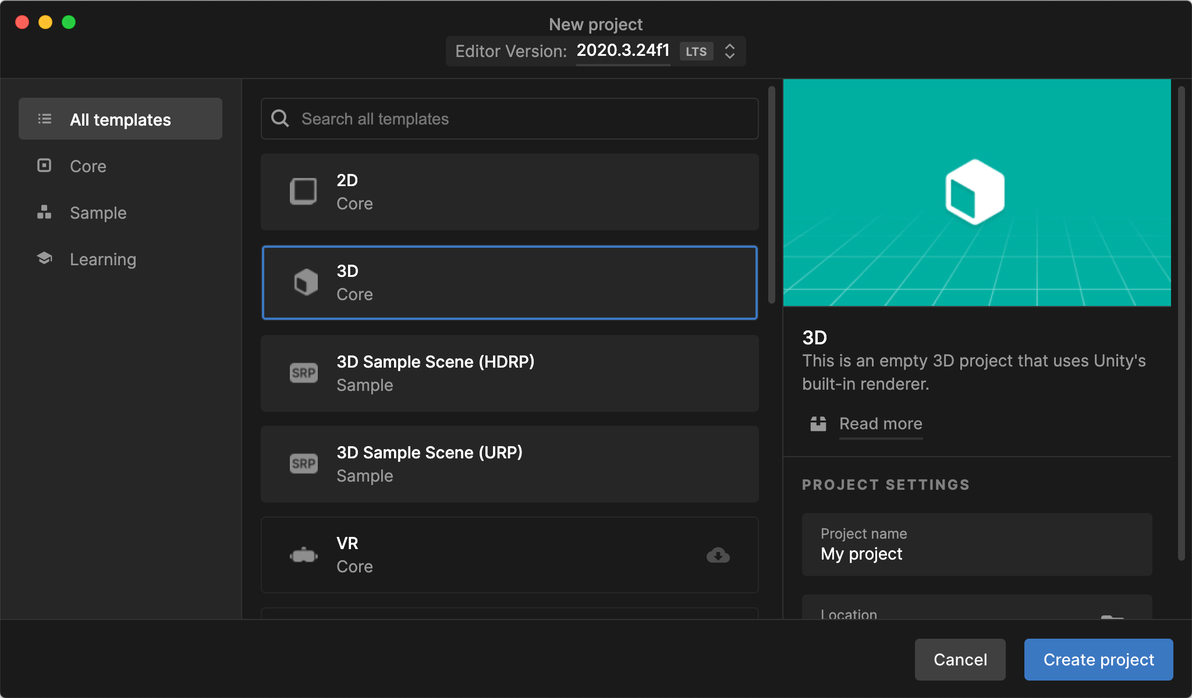Click the 3D template cube icon
This screenshot has width=1192, height=698.
pyautogui.click(x=306, y=282)
